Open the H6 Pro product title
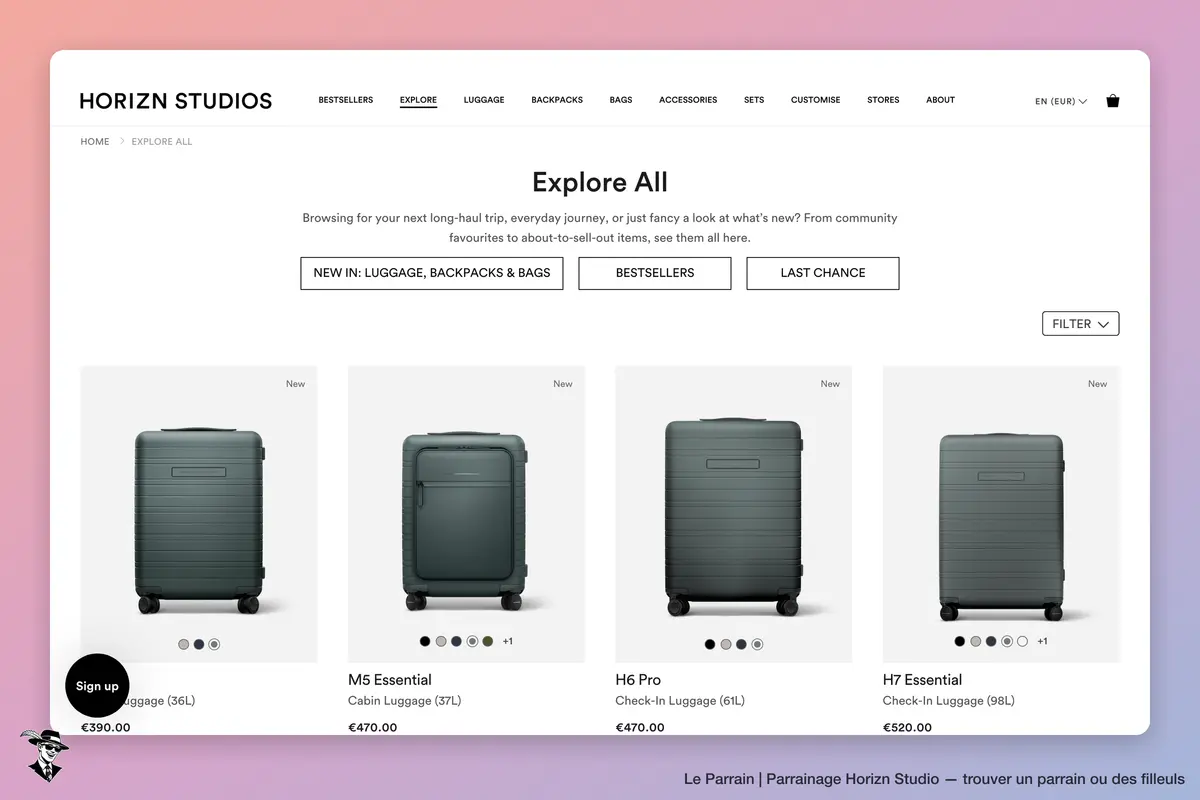Viewport: 1200px width, 800px height. [x=638, y=680]
